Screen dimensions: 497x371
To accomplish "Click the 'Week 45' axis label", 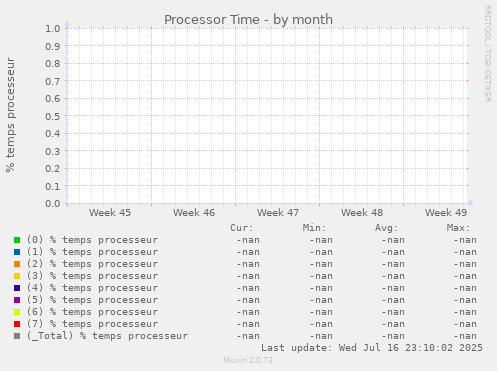I will click(110, 213).
